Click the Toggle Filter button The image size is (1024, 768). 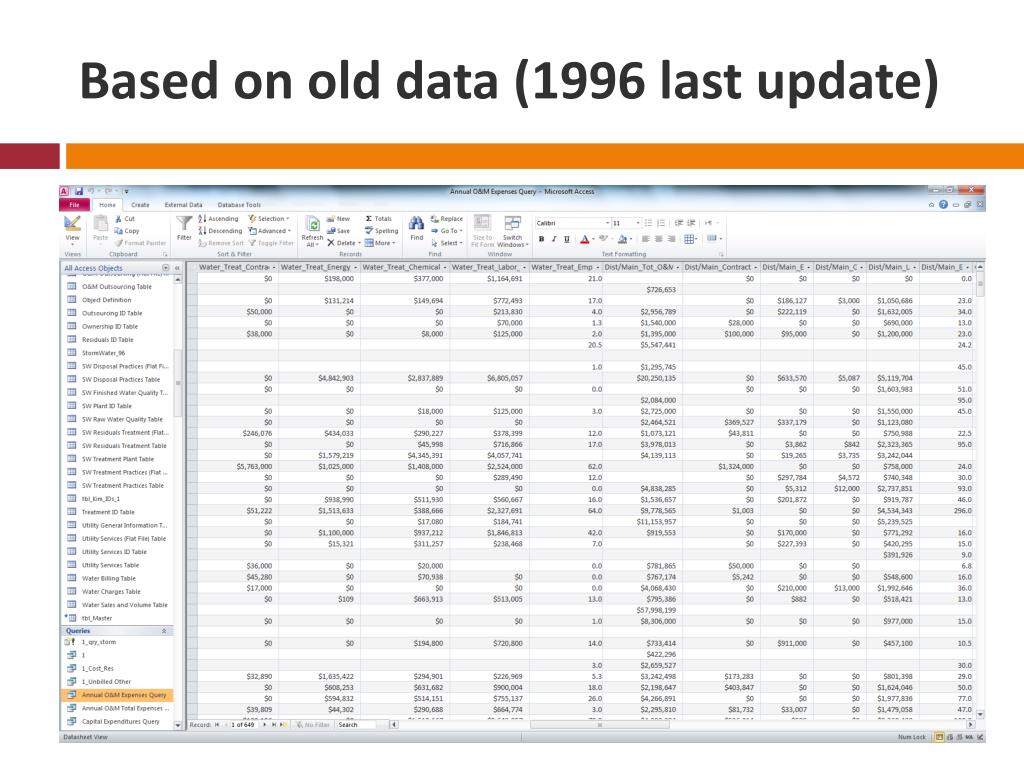(x=271, y=243)
